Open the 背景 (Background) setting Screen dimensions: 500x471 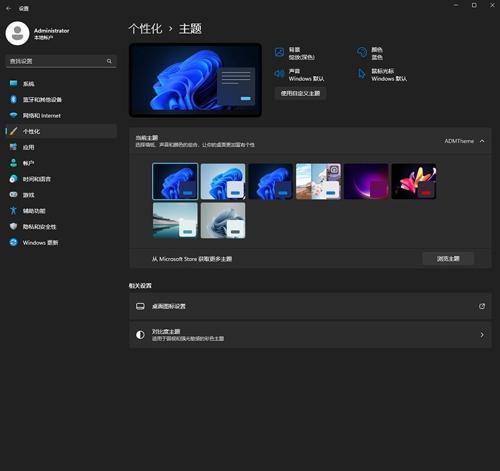point(295,53)
